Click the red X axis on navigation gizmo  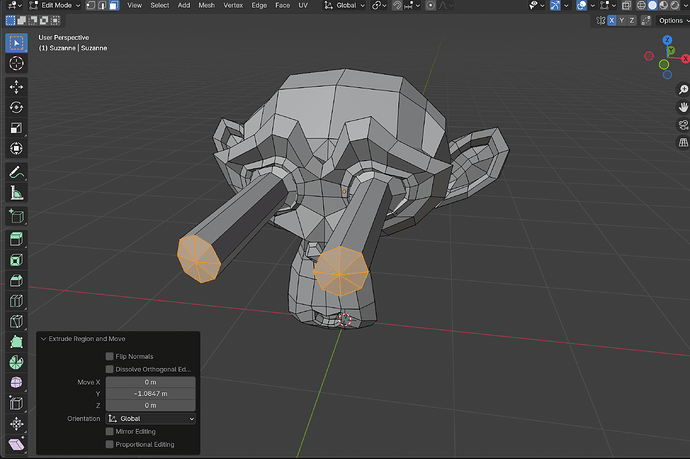click(685, 59)
